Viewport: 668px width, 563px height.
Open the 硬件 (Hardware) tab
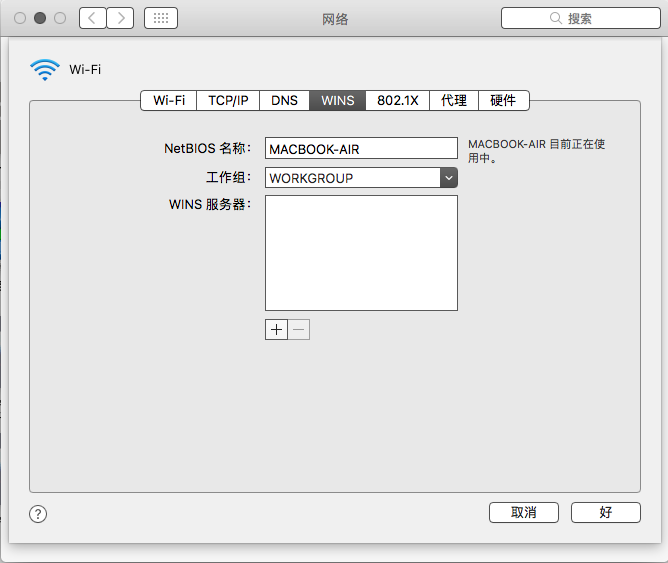(x=504, y=101)
